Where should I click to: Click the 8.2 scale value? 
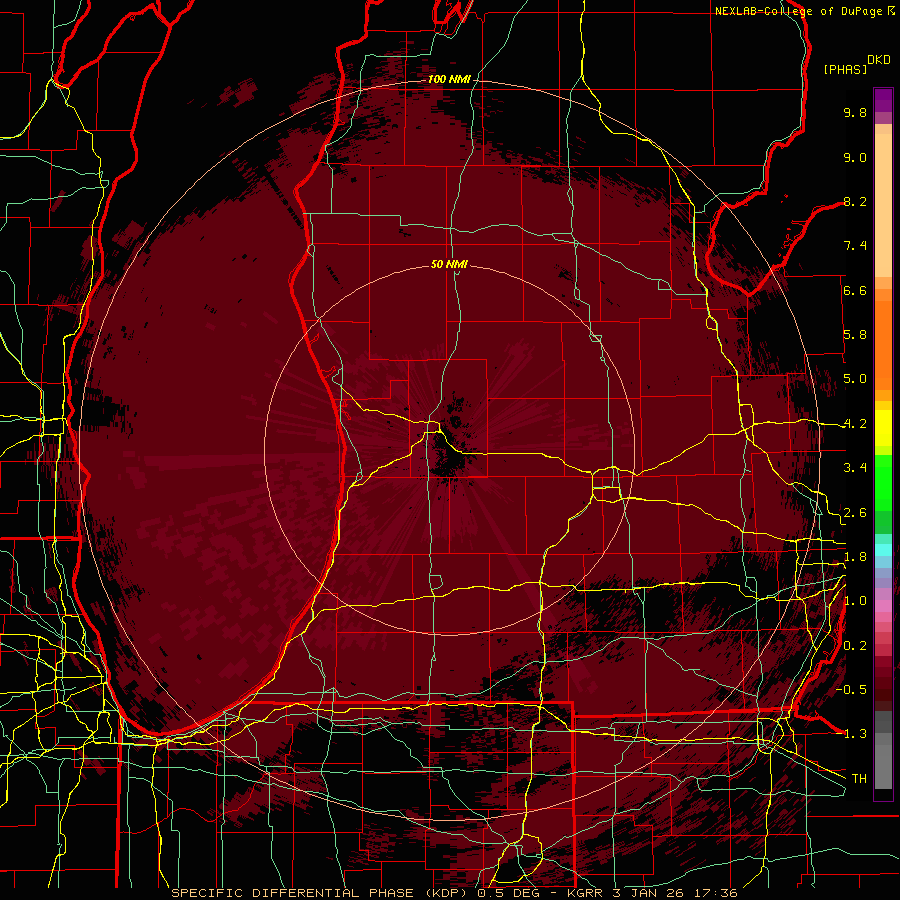pyautogui.click(x=855, y=201)
